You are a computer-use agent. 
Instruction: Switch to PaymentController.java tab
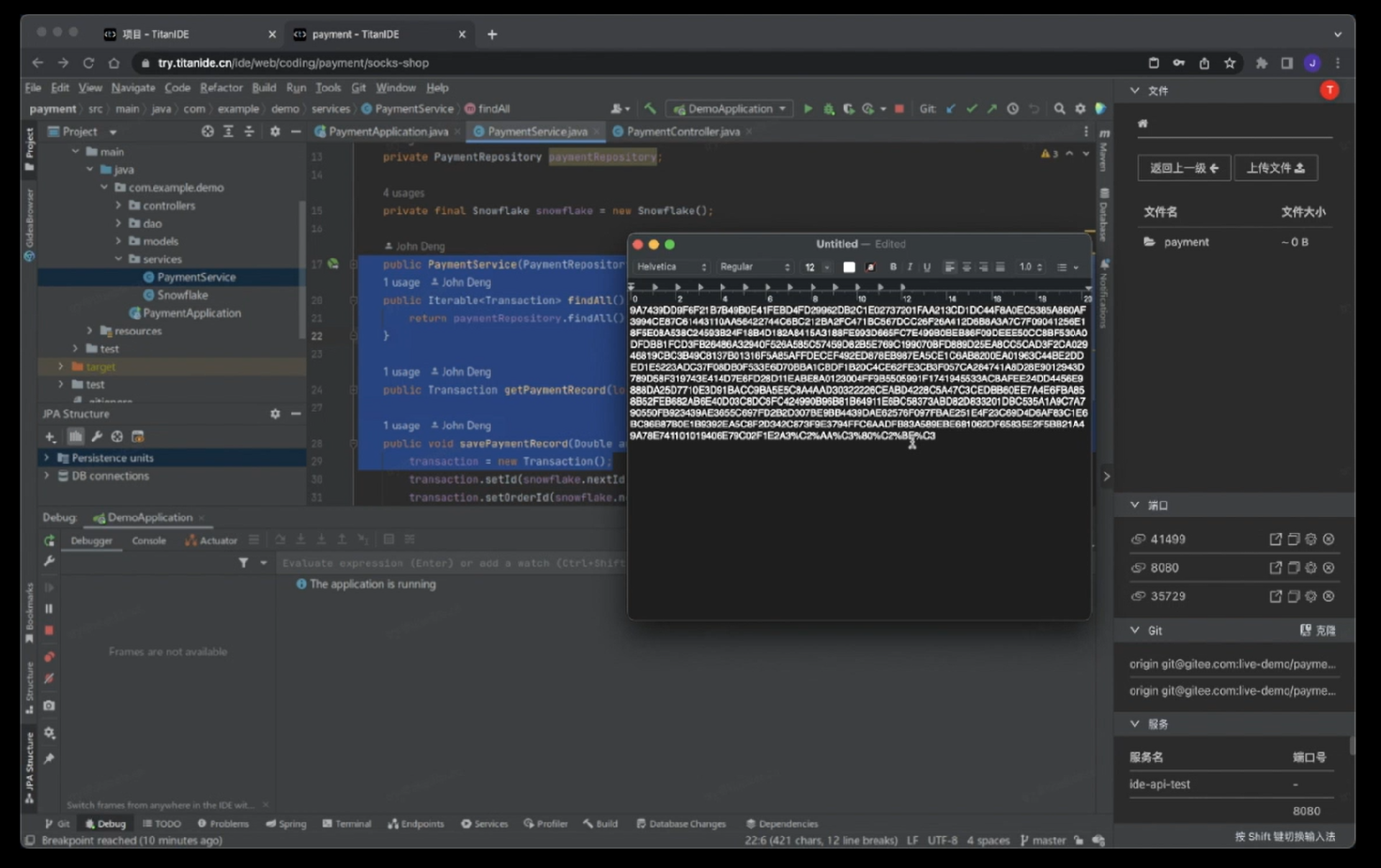[682, 132]
